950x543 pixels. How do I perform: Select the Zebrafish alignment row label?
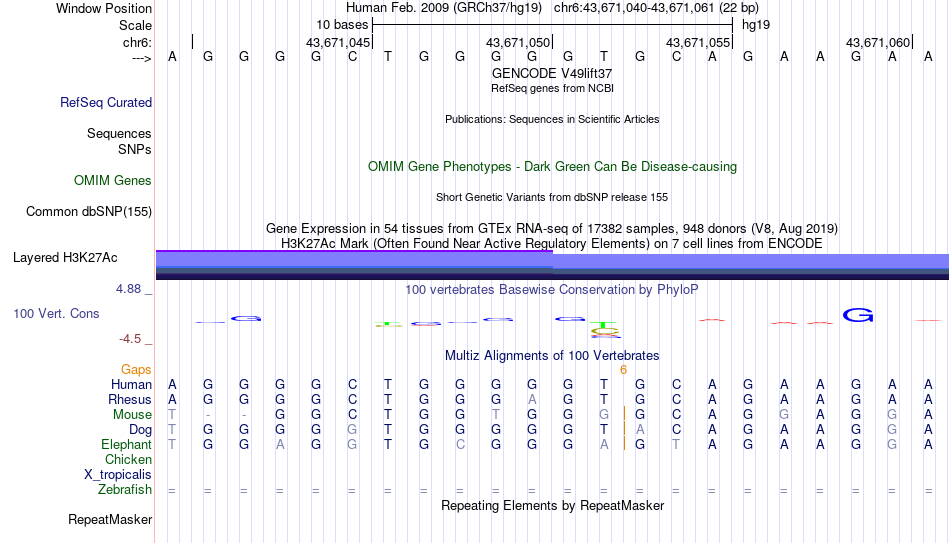click(x=125, y=490)
